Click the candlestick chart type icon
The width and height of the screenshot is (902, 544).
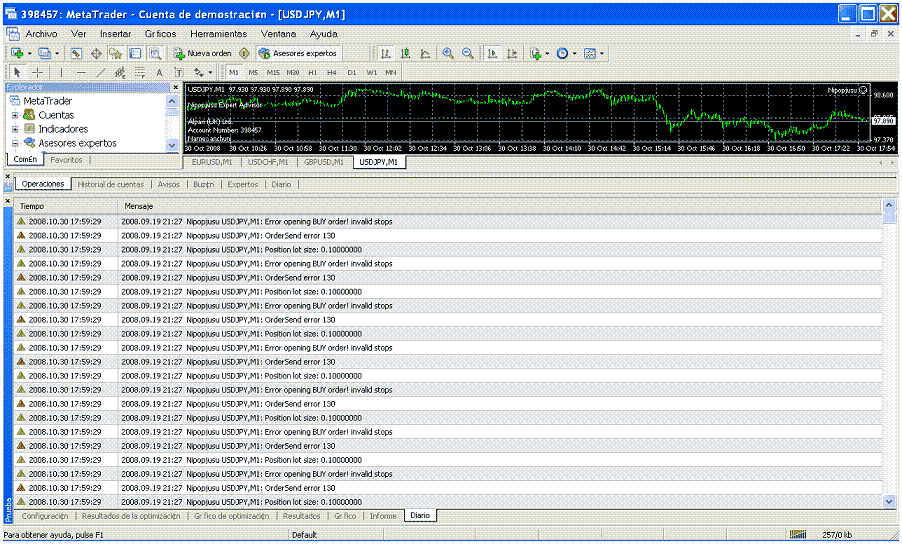click(405, 53)
